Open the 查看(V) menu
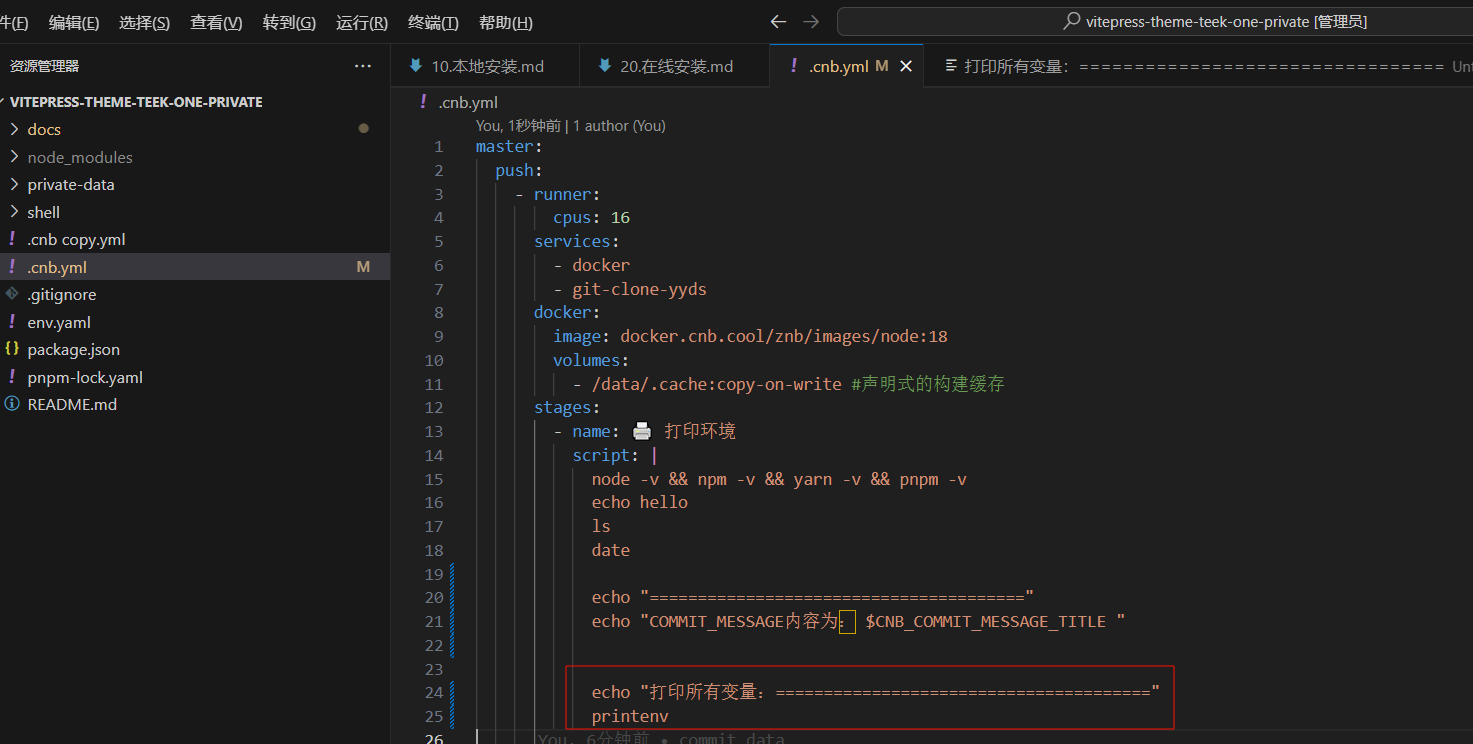1473x744 pixels. pos(217,23)
